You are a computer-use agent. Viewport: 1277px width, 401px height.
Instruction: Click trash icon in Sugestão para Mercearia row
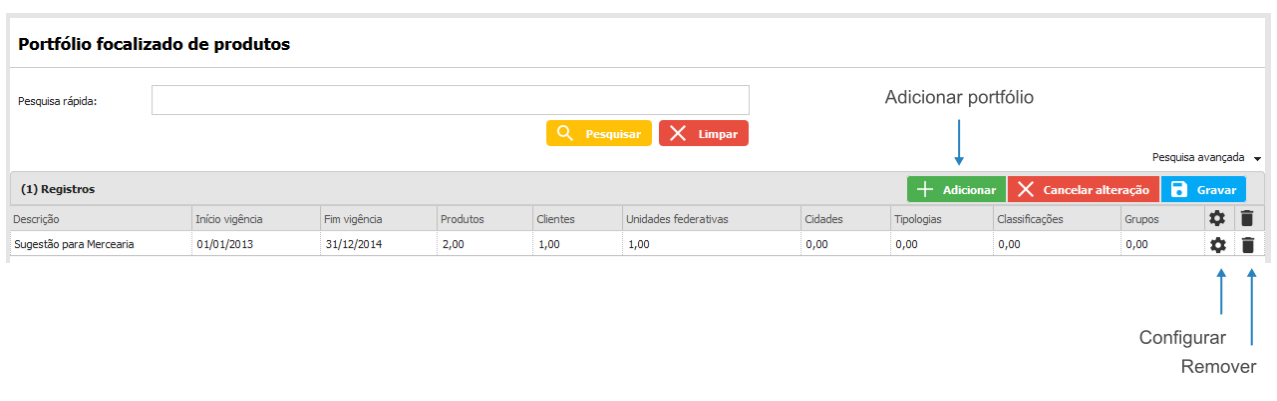[x=1247, y=245]
